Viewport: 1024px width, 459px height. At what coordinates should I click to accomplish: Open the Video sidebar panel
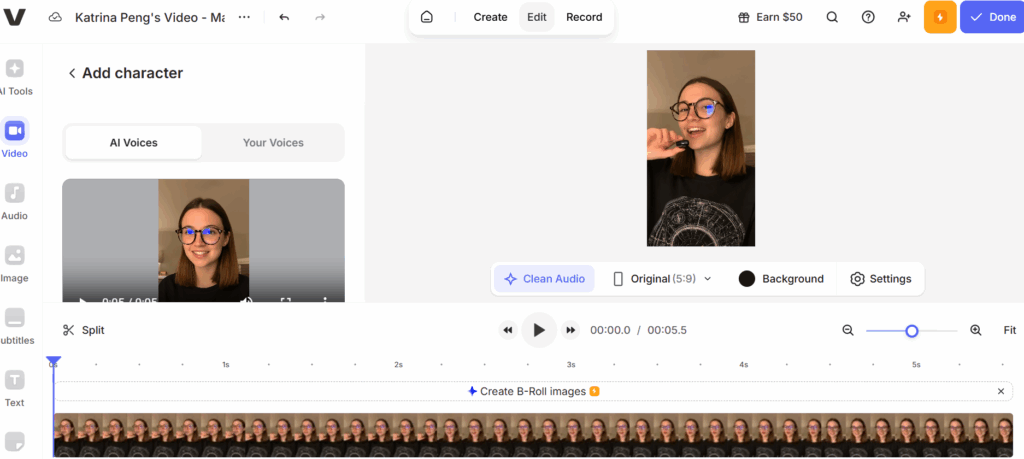tap(15, 139)
